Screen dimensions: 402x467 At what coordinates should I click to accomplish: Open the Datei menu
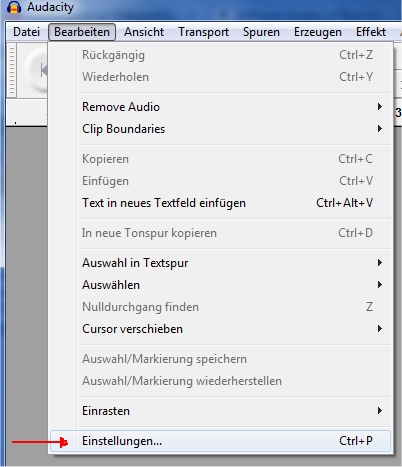coord(26,32)
